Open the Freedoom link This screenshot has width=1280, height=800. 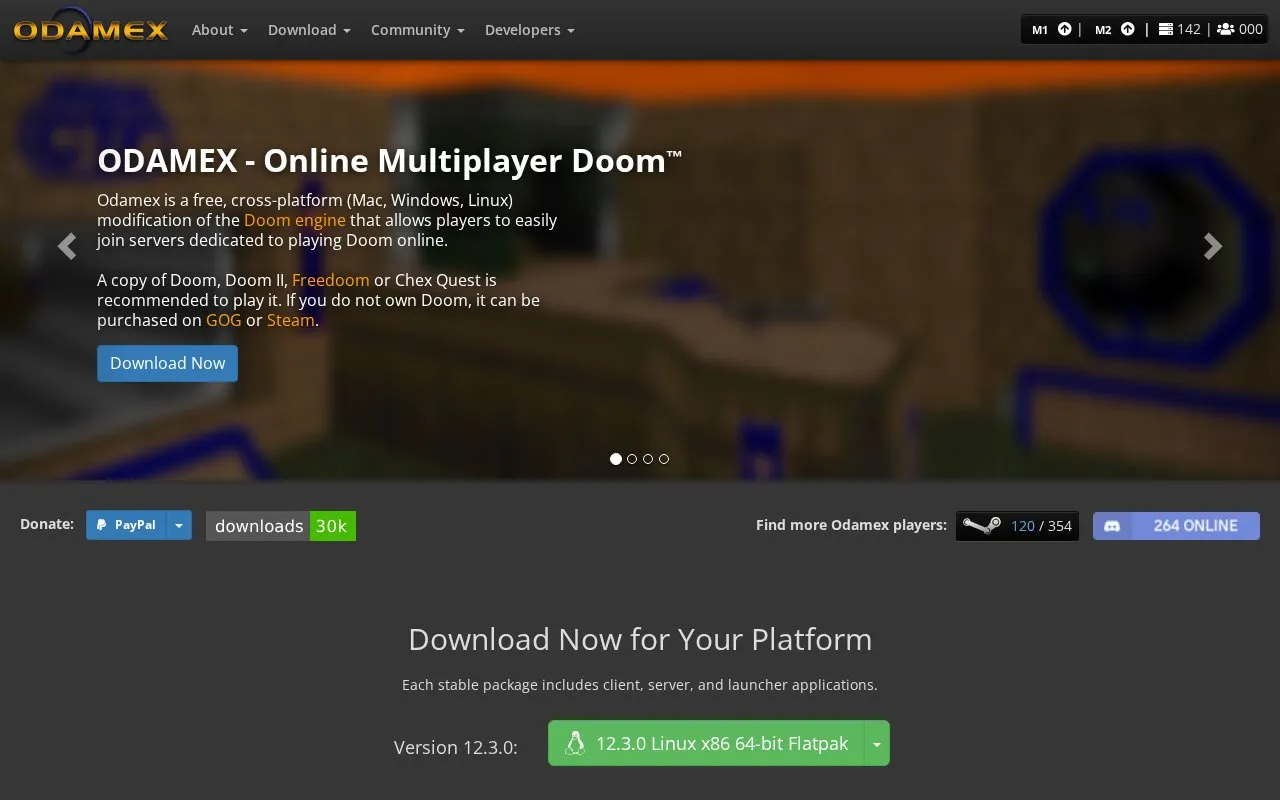(331, 280)
